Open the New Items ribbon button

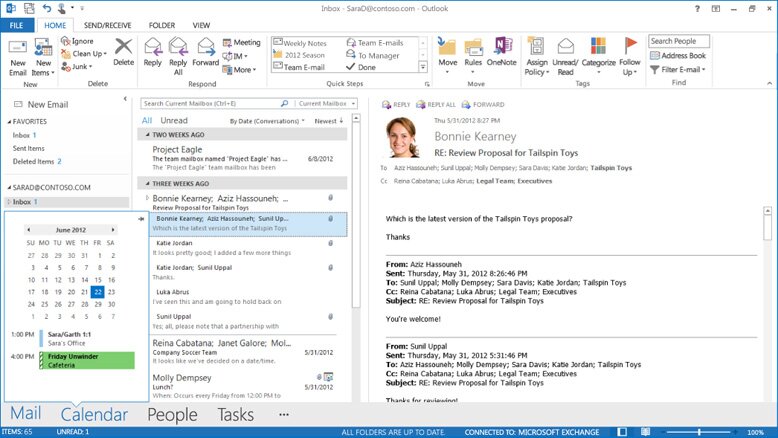coord(43,58)
